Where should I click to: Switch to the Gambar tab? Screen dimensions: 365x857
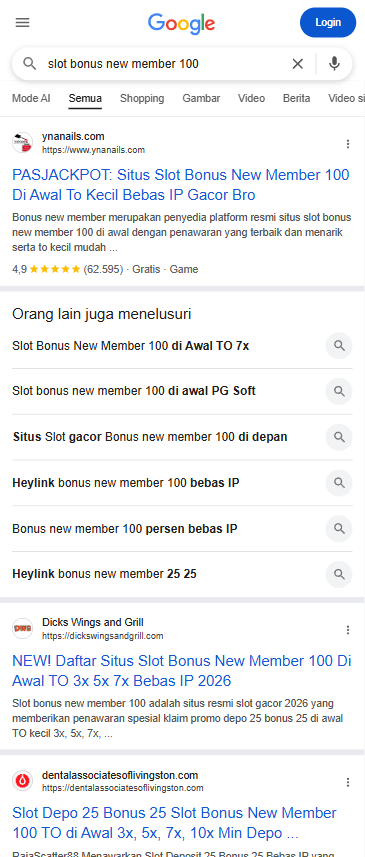click(x=201, y=98)
